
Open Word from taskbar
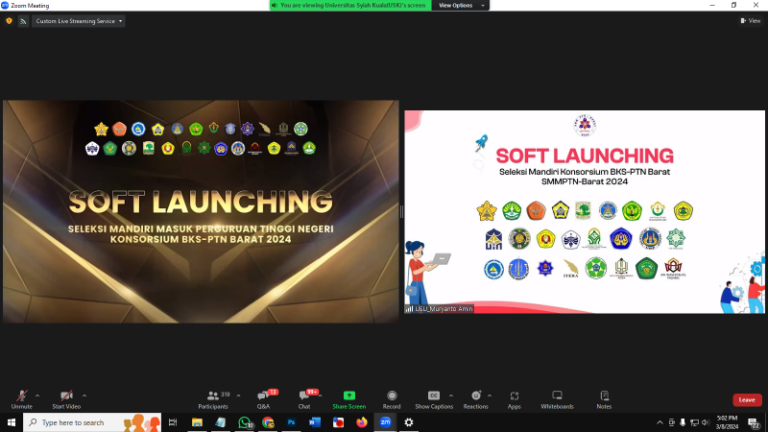(315, 422)
